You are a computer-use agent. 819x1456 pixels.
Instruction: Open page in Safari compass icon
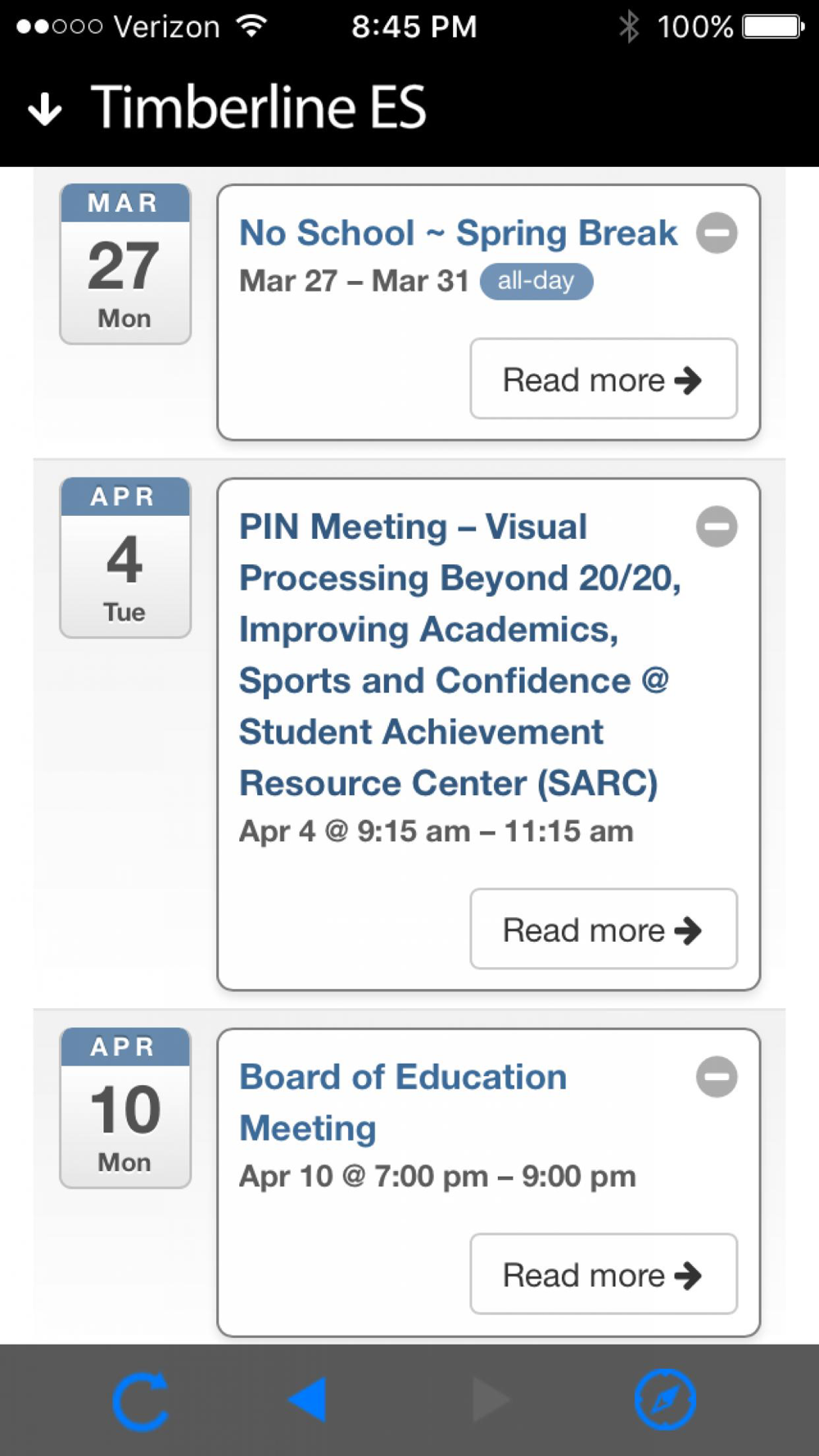point(665,1399)
